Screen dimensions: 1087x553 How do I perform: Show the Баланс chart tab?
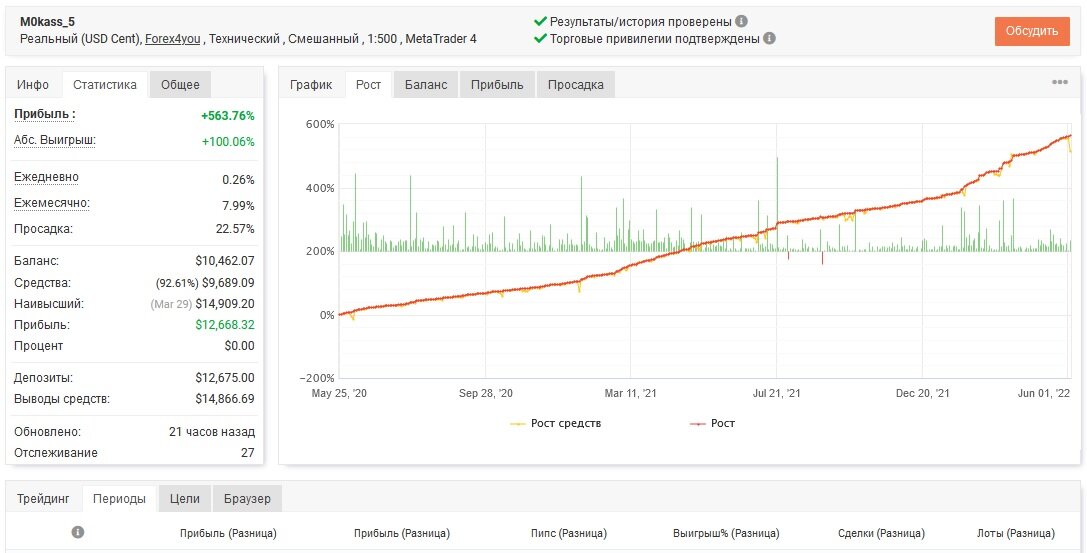pyautogui.click(x=426, y=85)
